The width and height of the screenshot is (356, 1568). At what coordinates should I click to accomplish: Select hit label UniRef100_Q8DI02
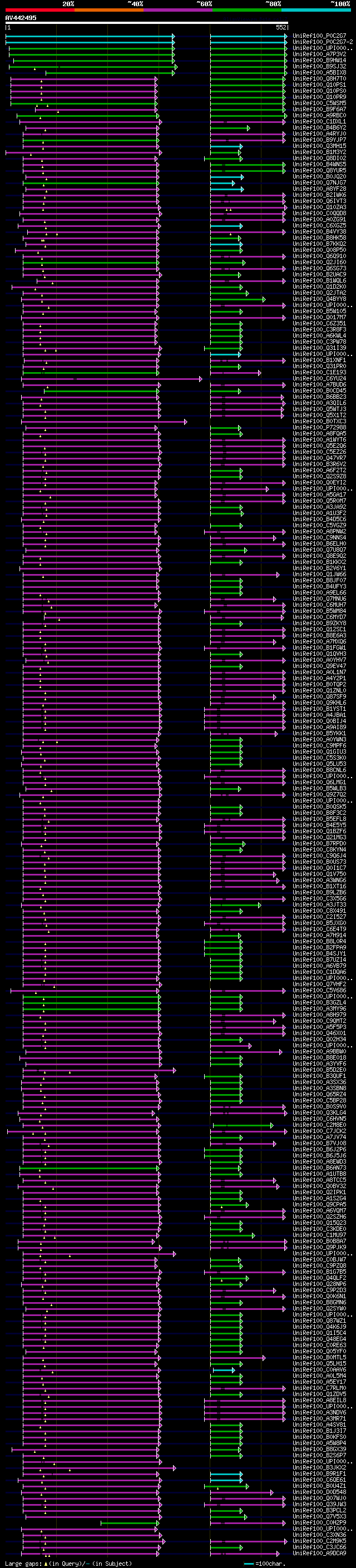(x=319, y=159)
